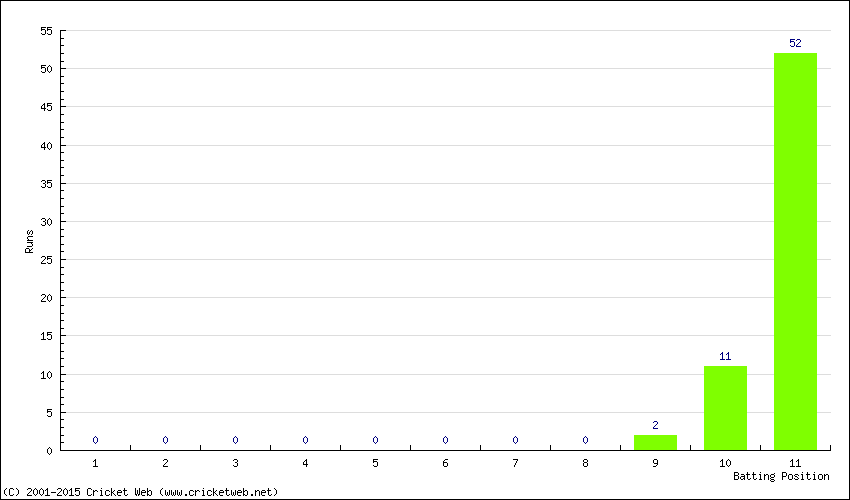Click the x-axis label for position 3
Screen dimensions: 850x500
pos(235,463)
